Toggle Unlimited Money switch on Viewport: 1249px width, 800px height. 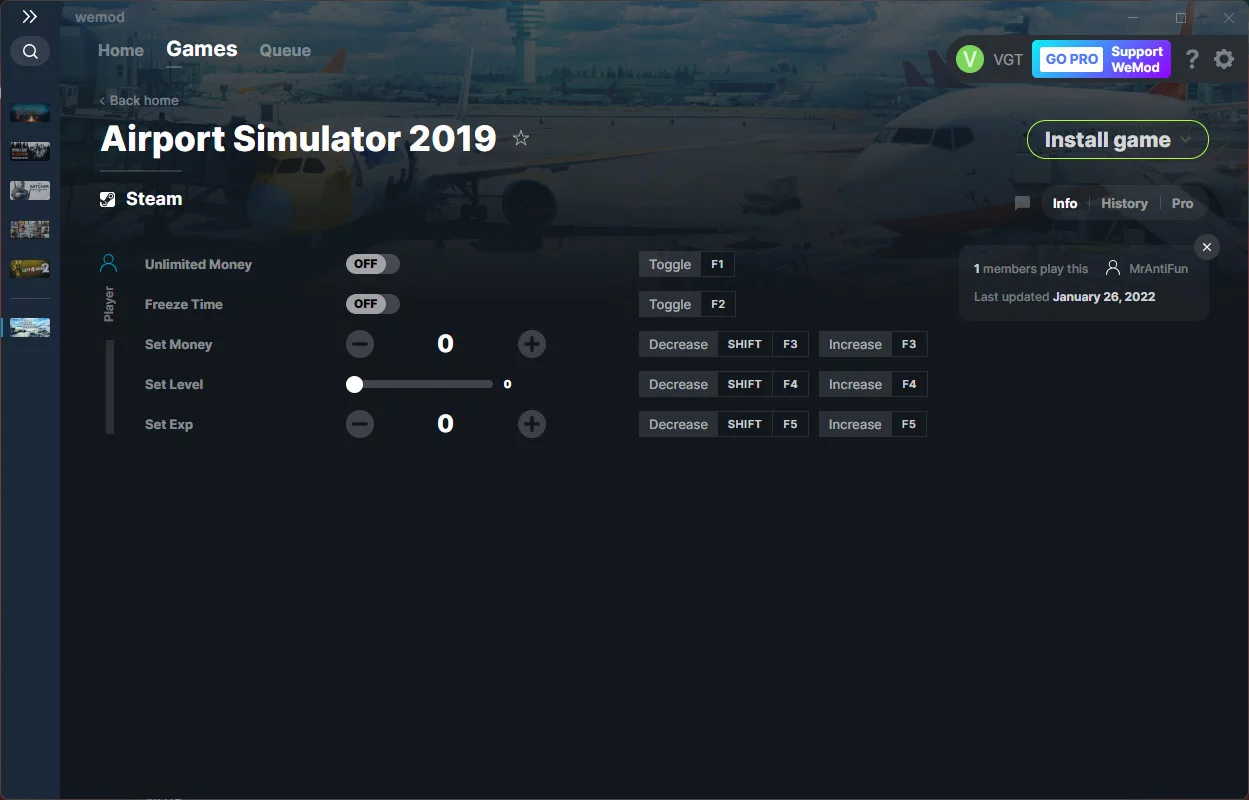(x=373, y=264)
